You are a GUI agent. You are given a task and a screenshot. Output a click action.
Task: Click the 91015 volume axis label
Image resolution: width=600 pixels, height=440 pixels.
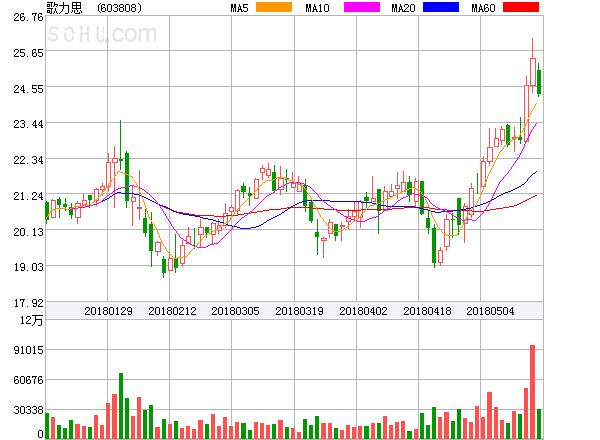28,350
